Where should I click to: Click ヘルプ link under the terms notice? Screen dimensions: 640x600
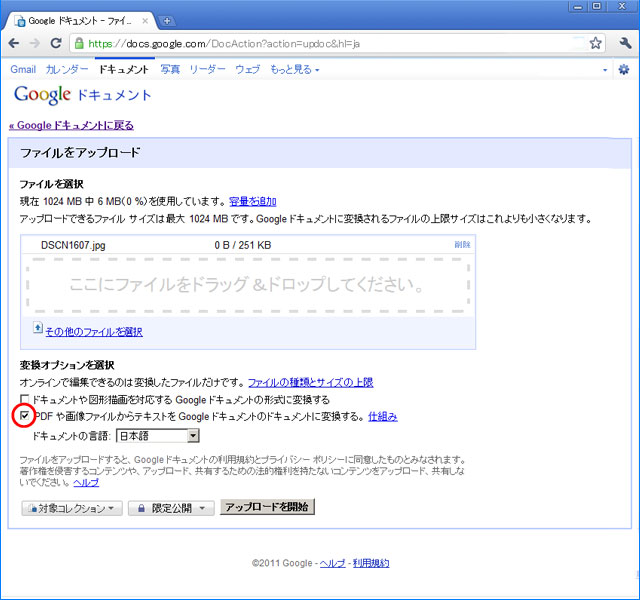click(x=86, y=482)
